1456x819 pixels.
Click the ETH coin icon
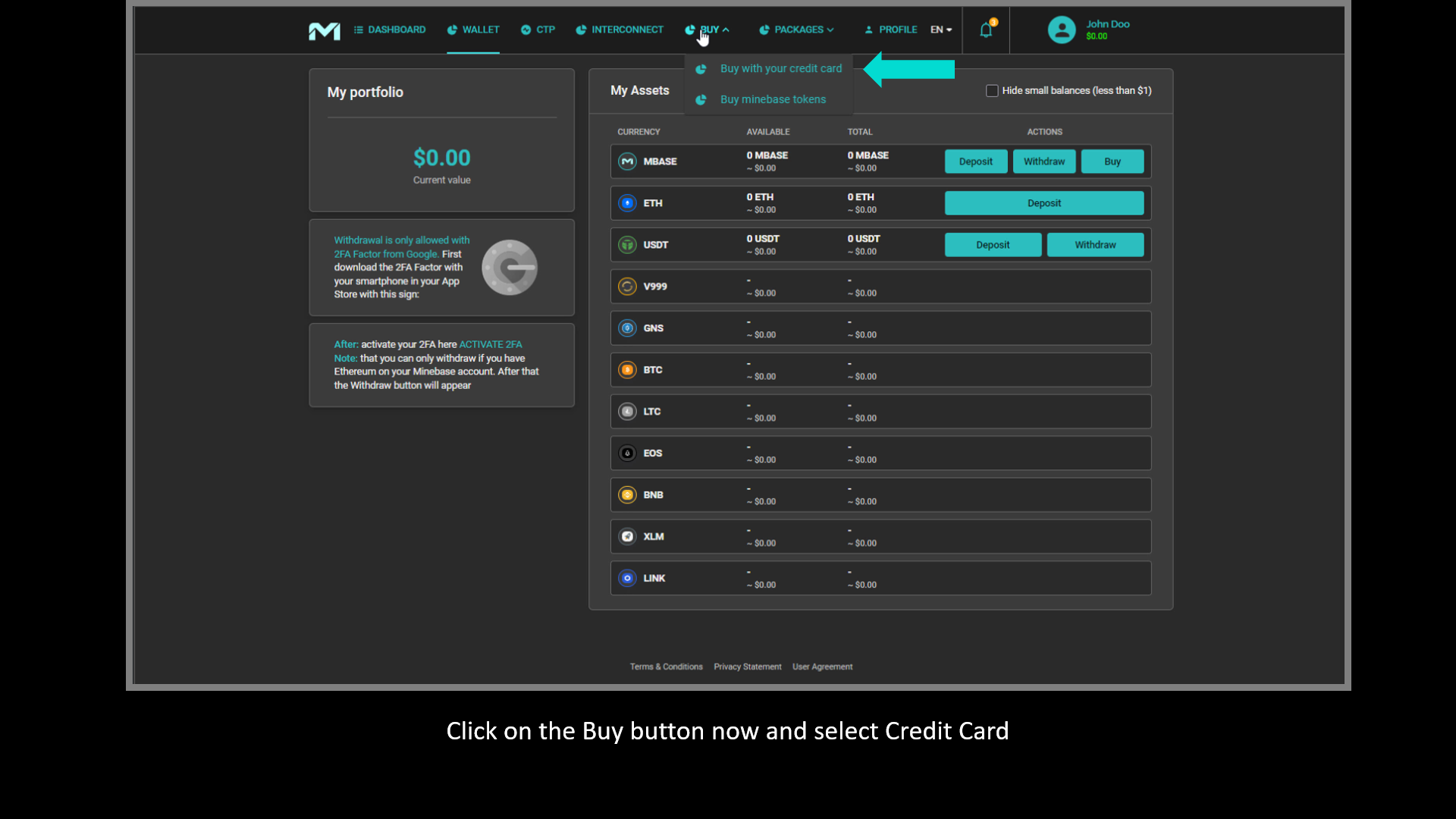click(x=627, y=203)
